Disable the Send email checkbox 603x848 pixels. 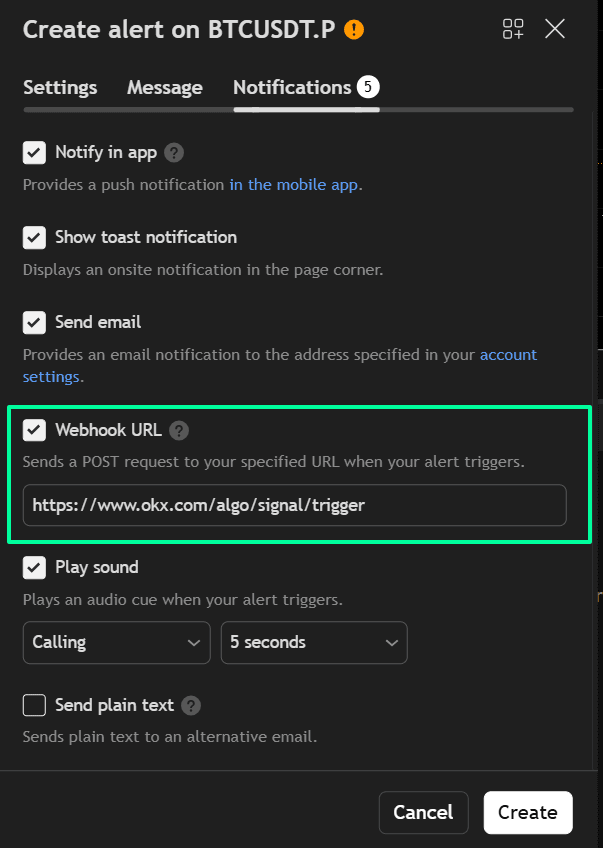click(35, 323)
